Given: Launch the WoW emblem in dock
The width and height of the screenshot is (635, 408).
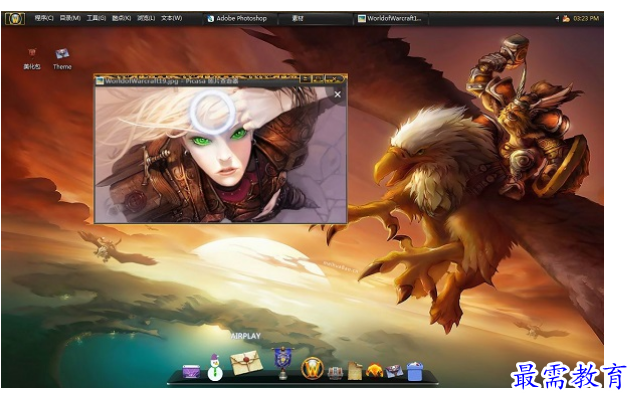Looking at the screenshot, I should [x=312, y=369].
